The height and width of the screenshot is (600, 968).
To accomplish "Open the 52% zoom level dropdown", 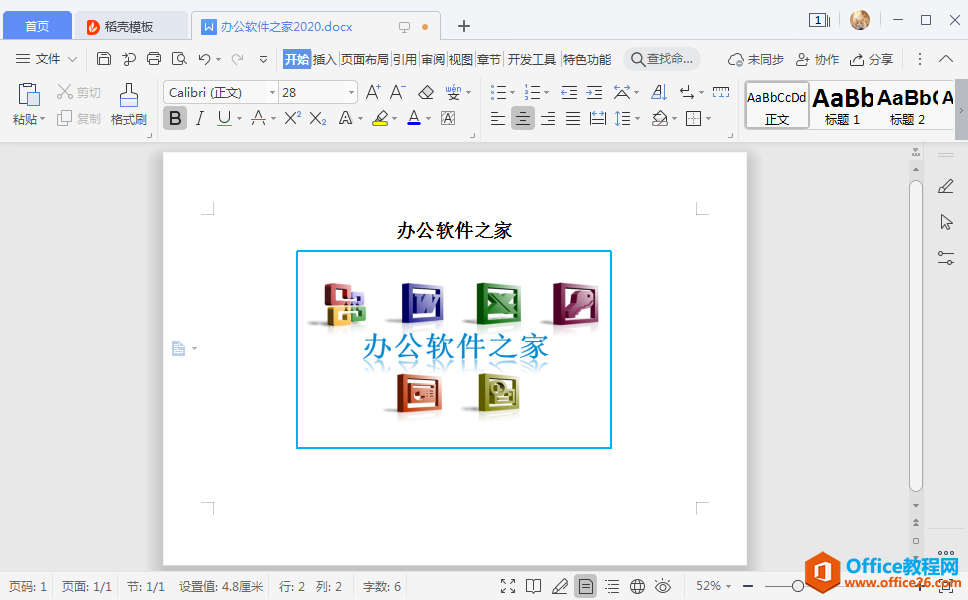I will 714,586.
